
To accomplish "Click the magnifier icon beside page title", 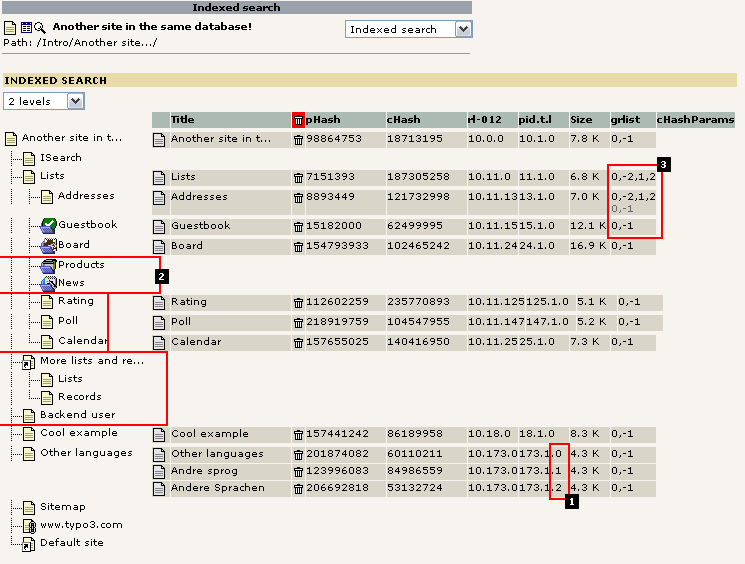I will [41, 27].
